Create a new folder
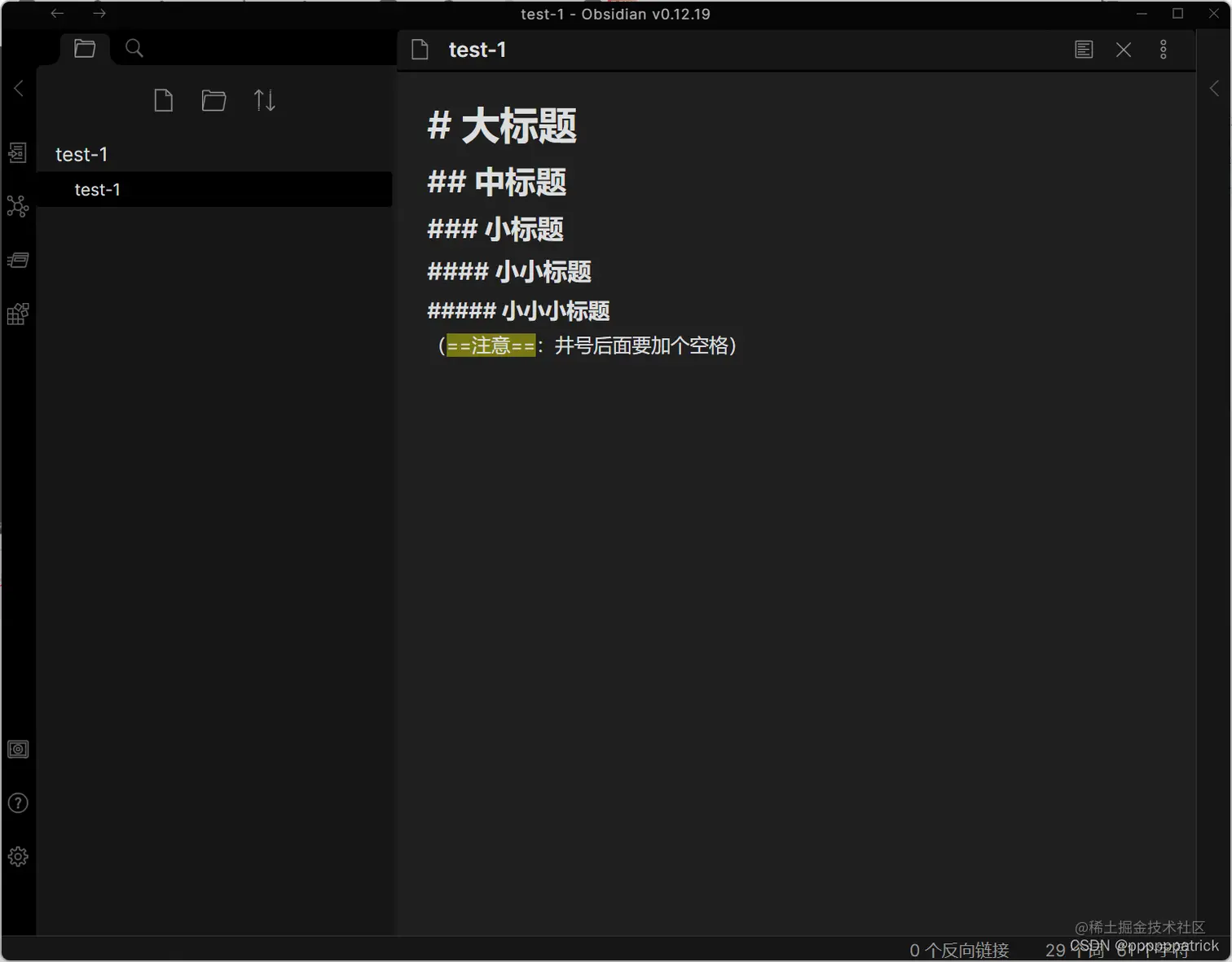This screenshot has width=1232, height=962. (x=213, y=100)
